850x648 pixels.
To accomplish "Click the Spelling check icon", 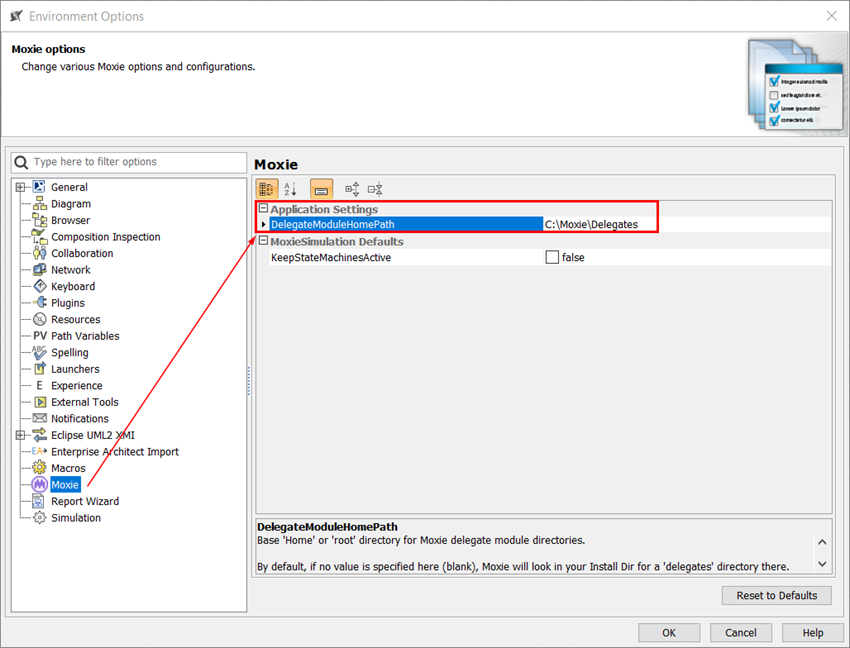I will click(40, 352).
